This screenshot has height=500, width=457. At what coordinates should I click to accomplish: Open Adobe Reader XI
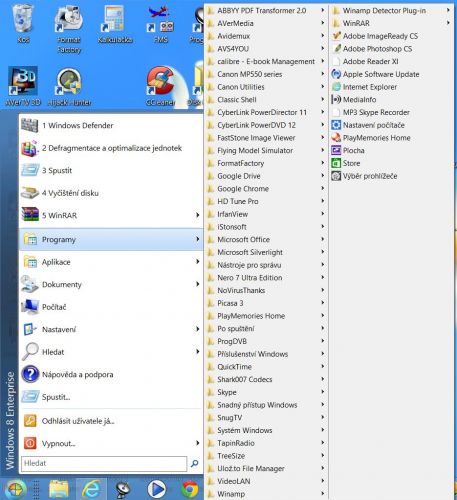[390, 61]
